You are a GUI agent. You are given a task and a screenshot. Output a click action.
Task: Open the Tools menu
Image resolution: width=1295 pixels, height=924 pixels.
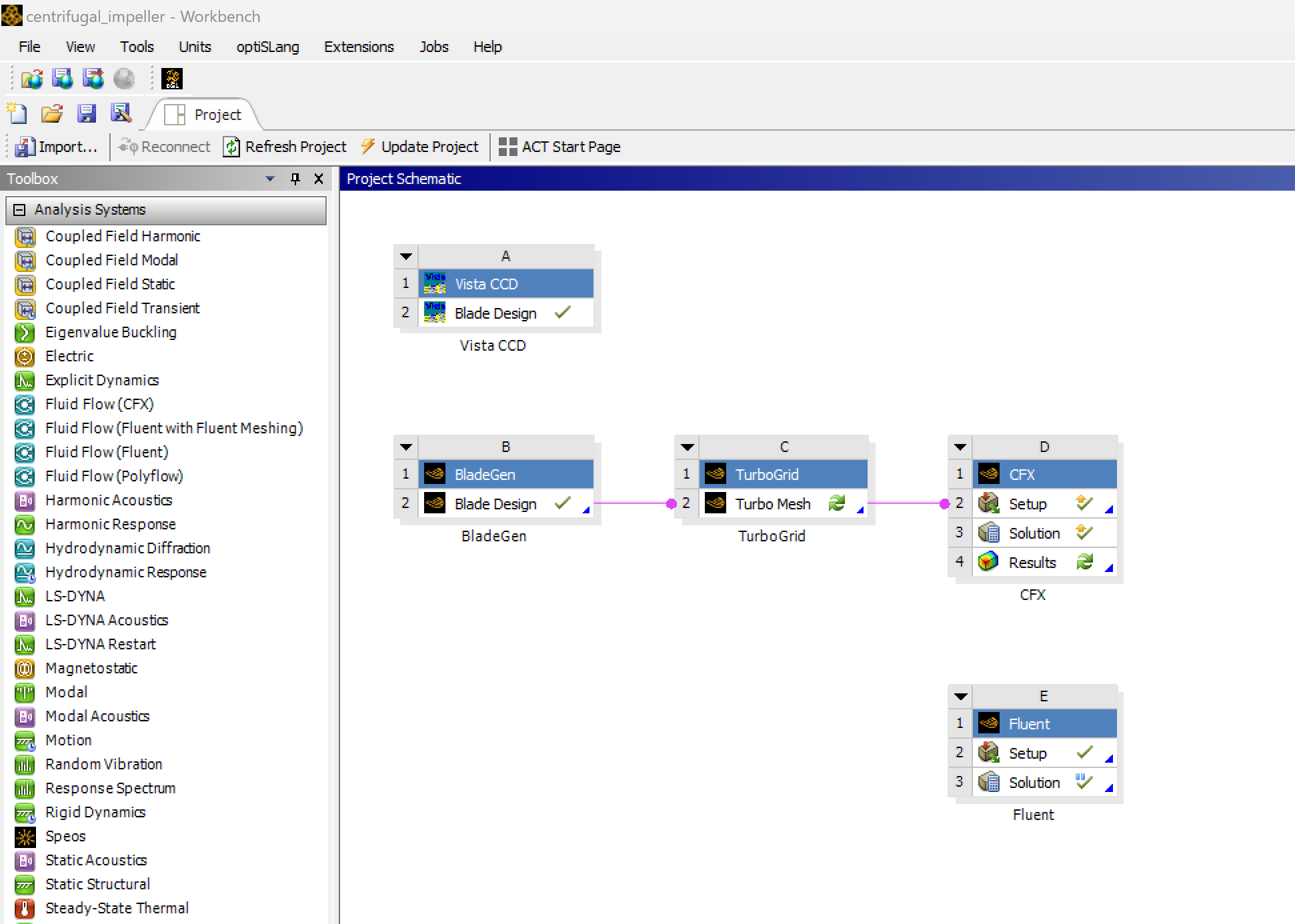pyautogui.click(x=137, y=47)
